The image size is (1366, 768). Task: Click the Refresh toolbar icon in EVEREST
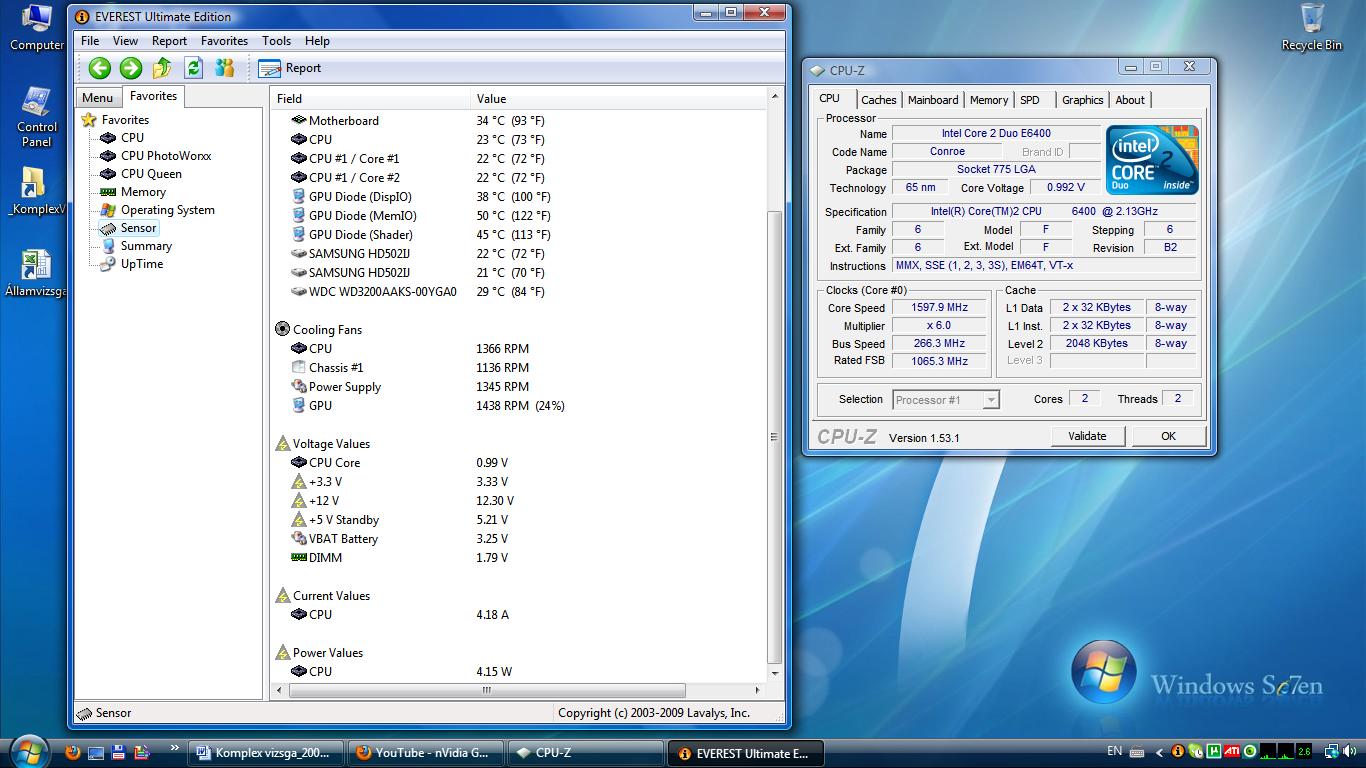pos(193,68)
